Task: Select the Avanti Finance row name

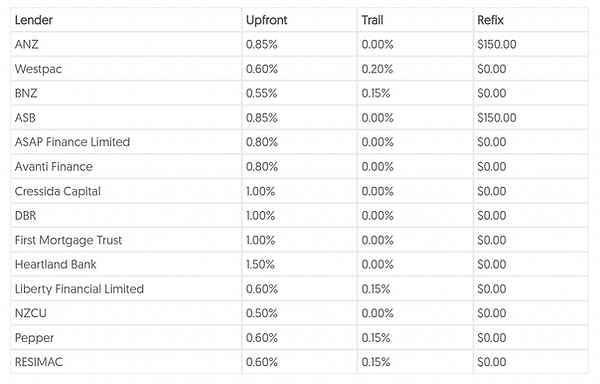Action: tap(54, 166)
